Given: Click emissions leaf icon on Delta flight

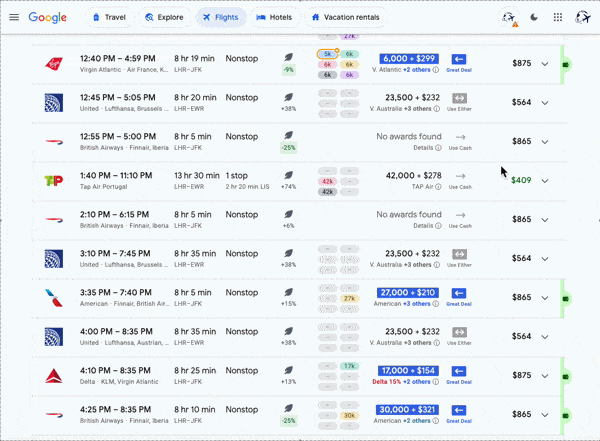Looking at the screenshot, I should tap(289, 370).
